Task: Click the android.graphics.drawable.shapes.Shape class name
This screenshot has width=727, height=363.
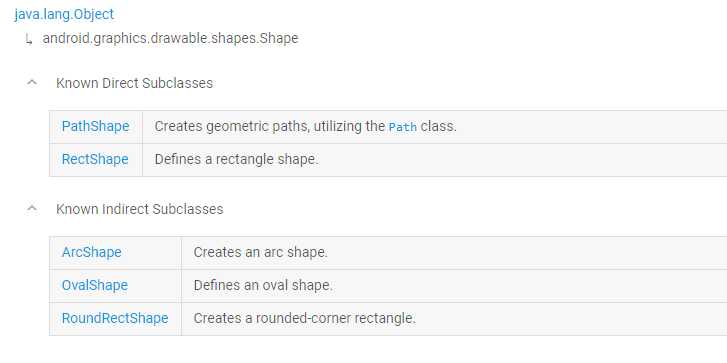Action: pyautogui.click(x=170, y=38)
